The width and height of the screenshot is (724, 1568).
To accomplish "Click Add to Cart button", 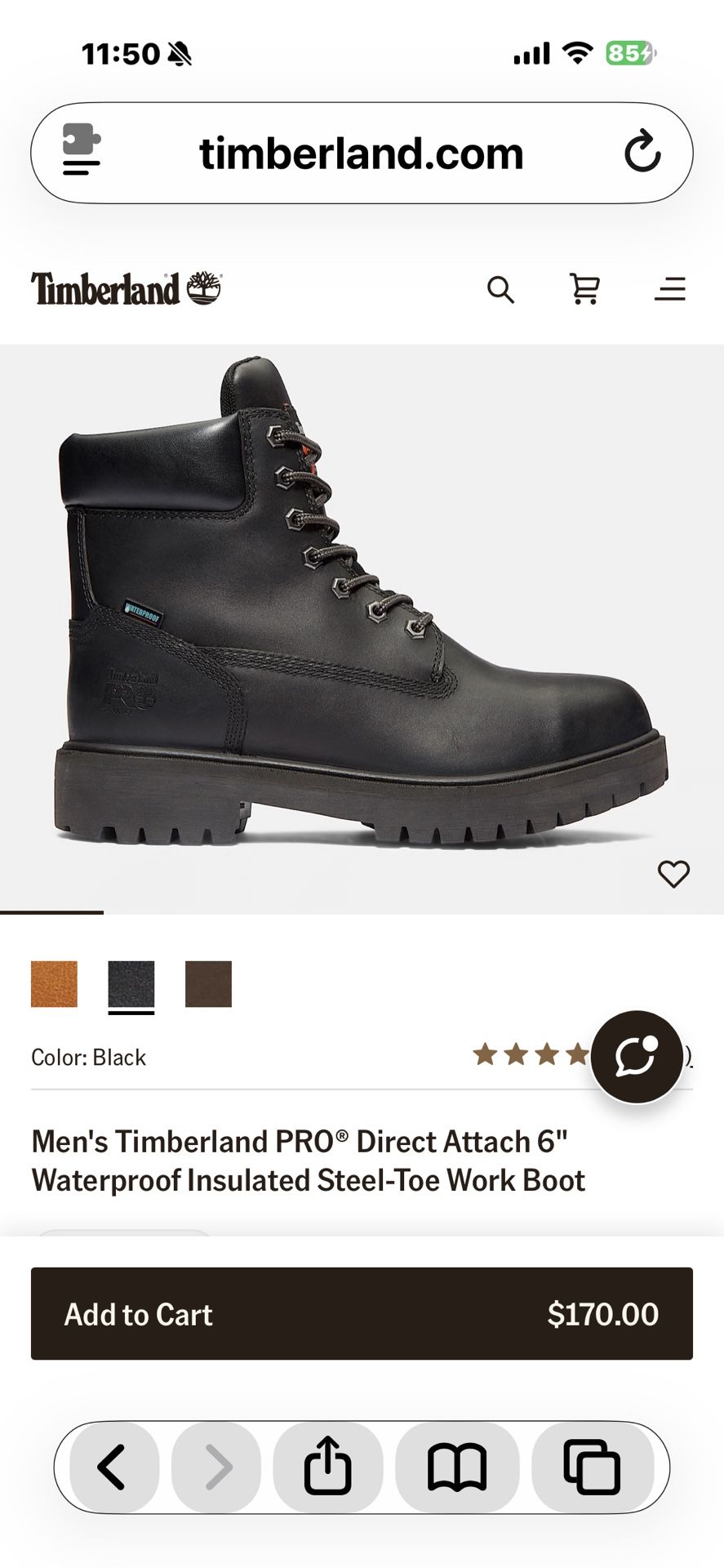I will [362, 1313].
